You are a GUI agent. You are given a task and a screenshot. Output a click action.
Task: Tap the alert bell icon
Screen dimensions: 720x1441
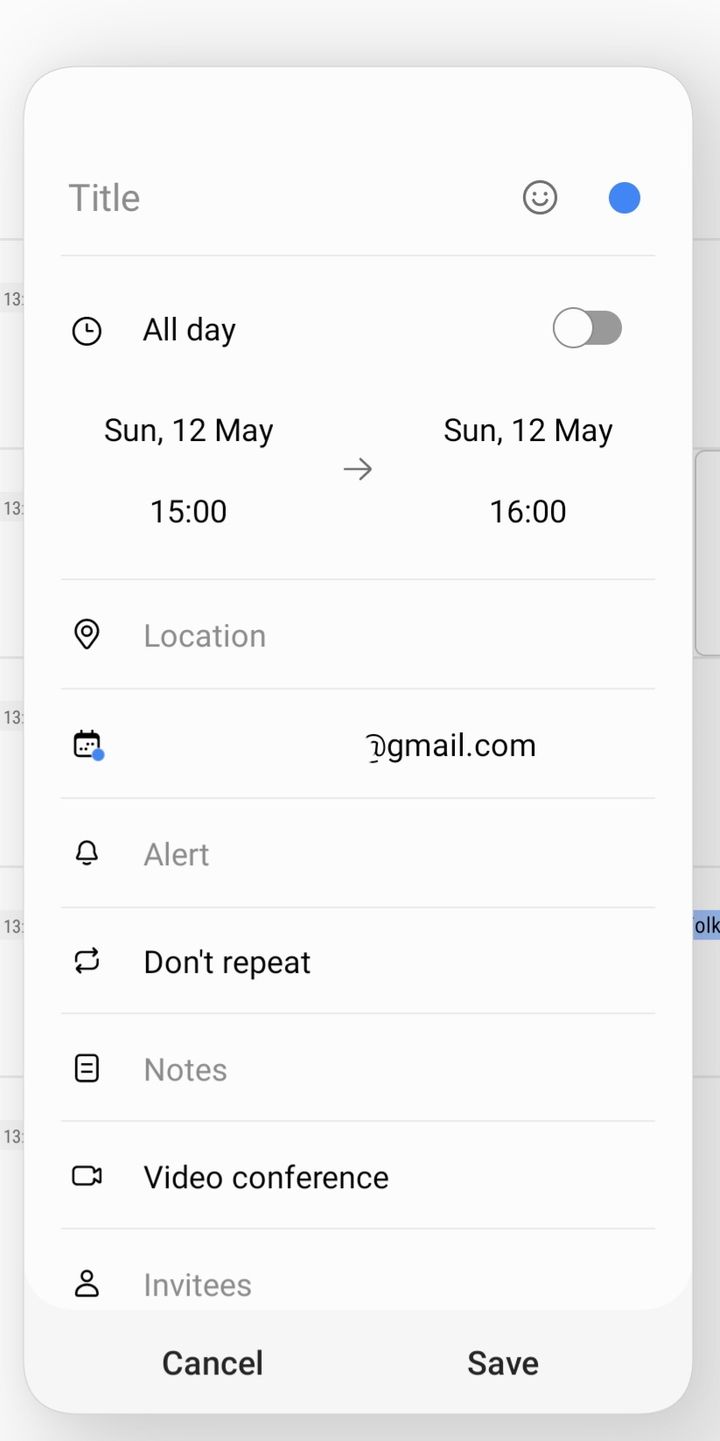pyautogui.click(x=87, y=853)
